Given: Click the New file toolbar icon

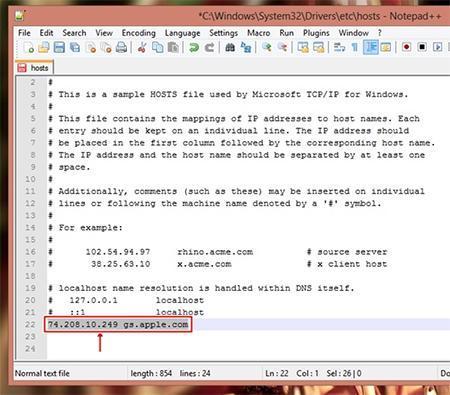Looking at the screenshot, I should pyautogui.click(x=28, y=48).
